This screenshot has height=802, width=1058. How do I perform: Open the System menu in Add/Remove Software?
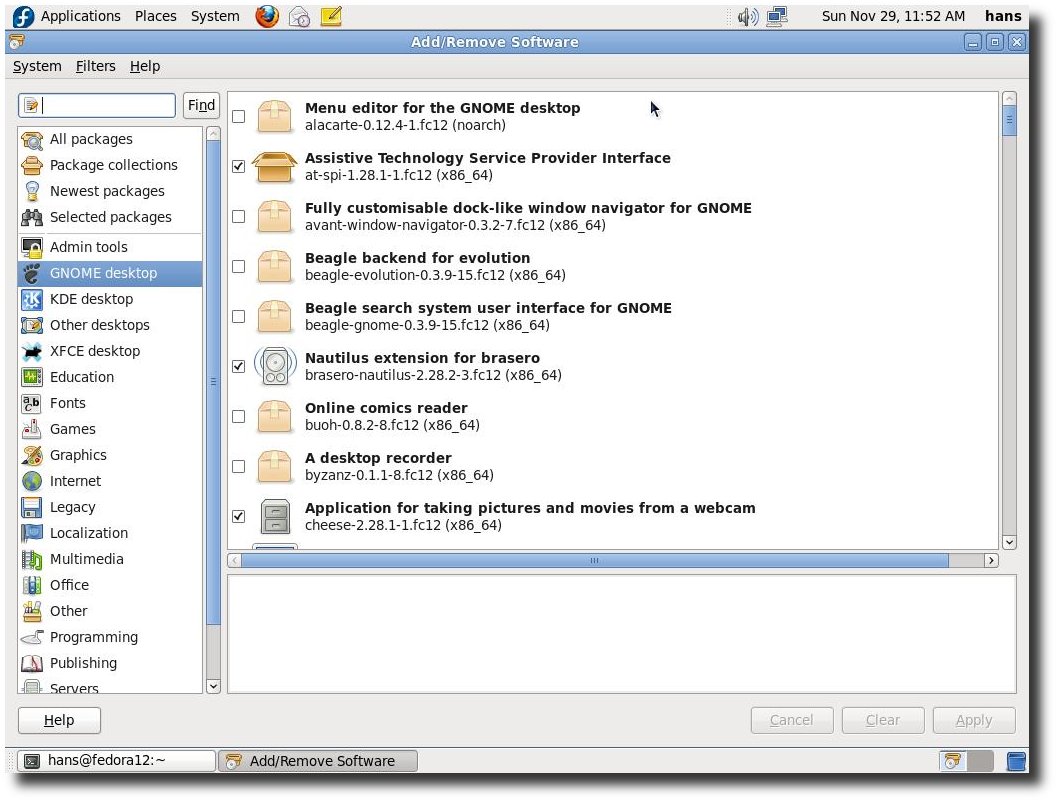coord(37,66)
